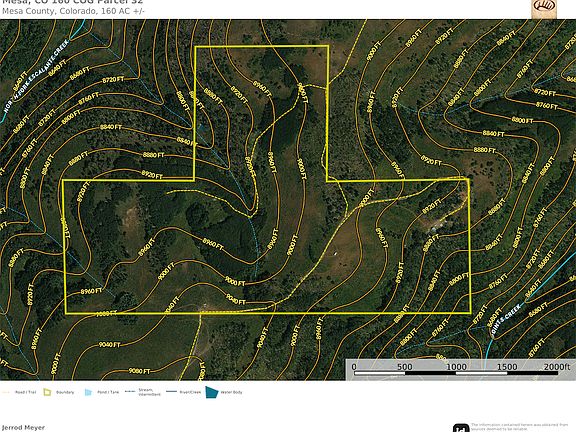Screen dimensions: 576x432
Task: Click the Boundary legend icon
Action: pos(47,392)
